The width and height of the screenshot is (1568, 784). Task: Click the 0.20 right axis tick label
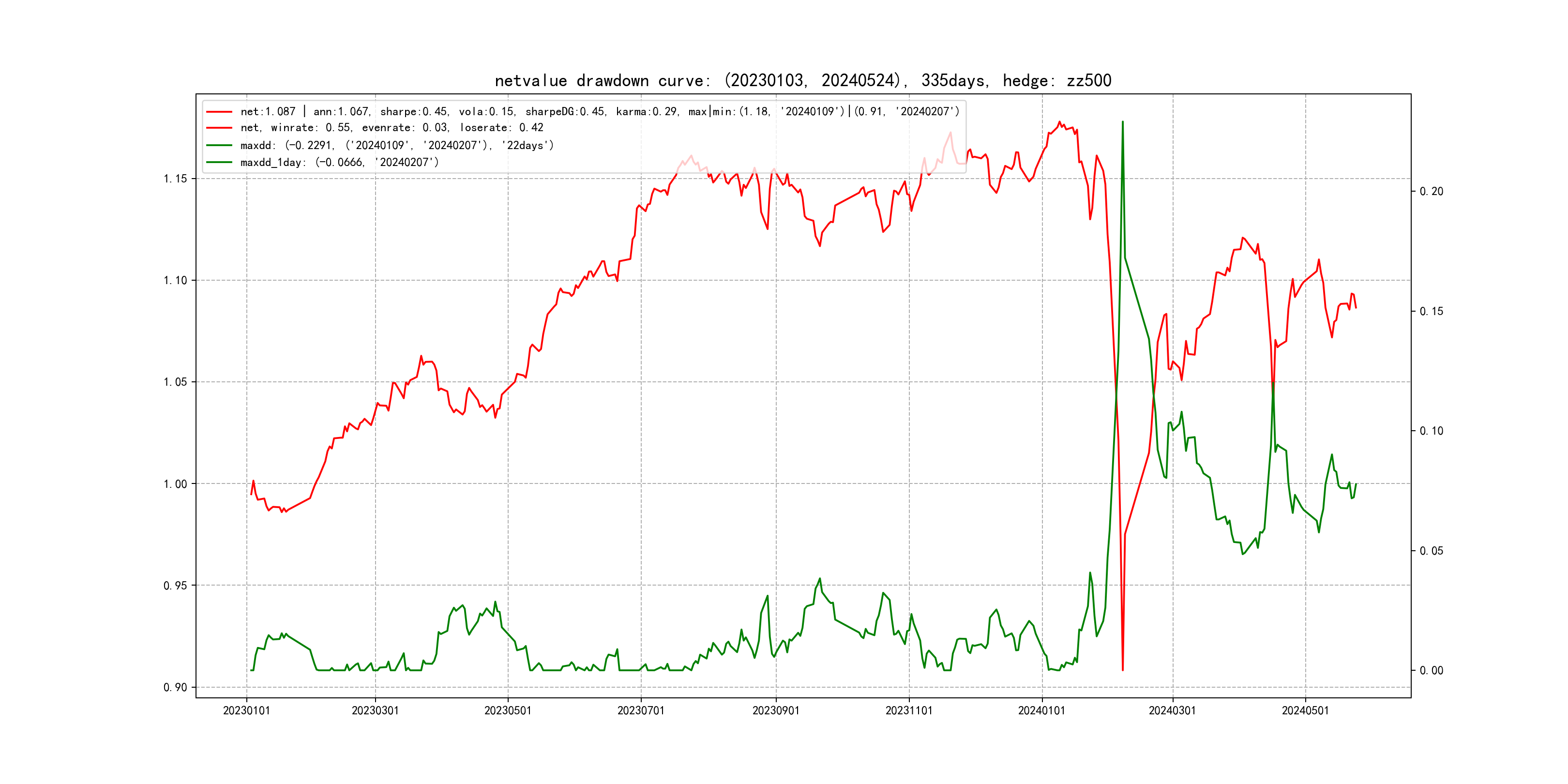click(1431, 192)
